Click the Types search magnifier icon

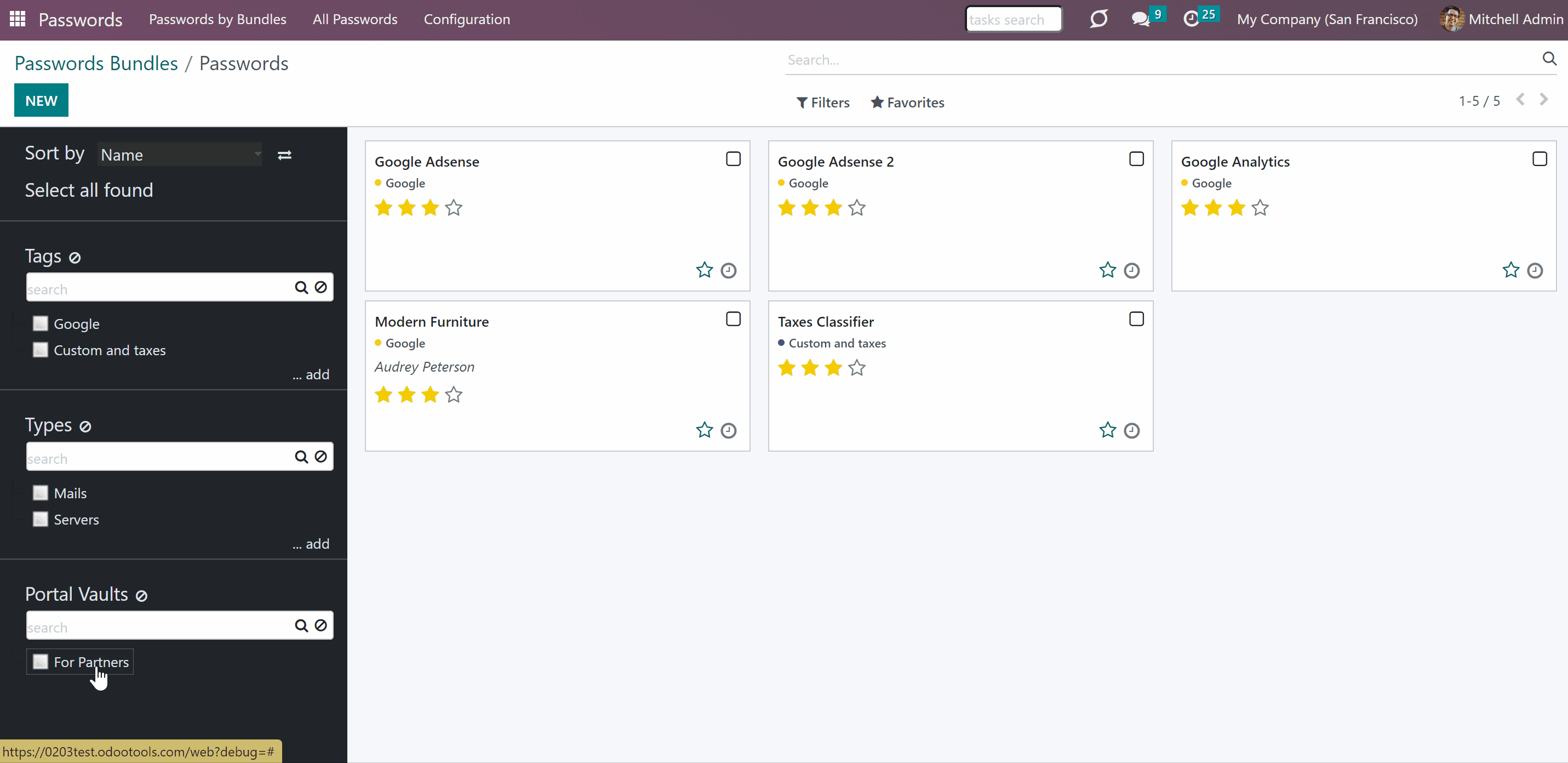point(301,457)
